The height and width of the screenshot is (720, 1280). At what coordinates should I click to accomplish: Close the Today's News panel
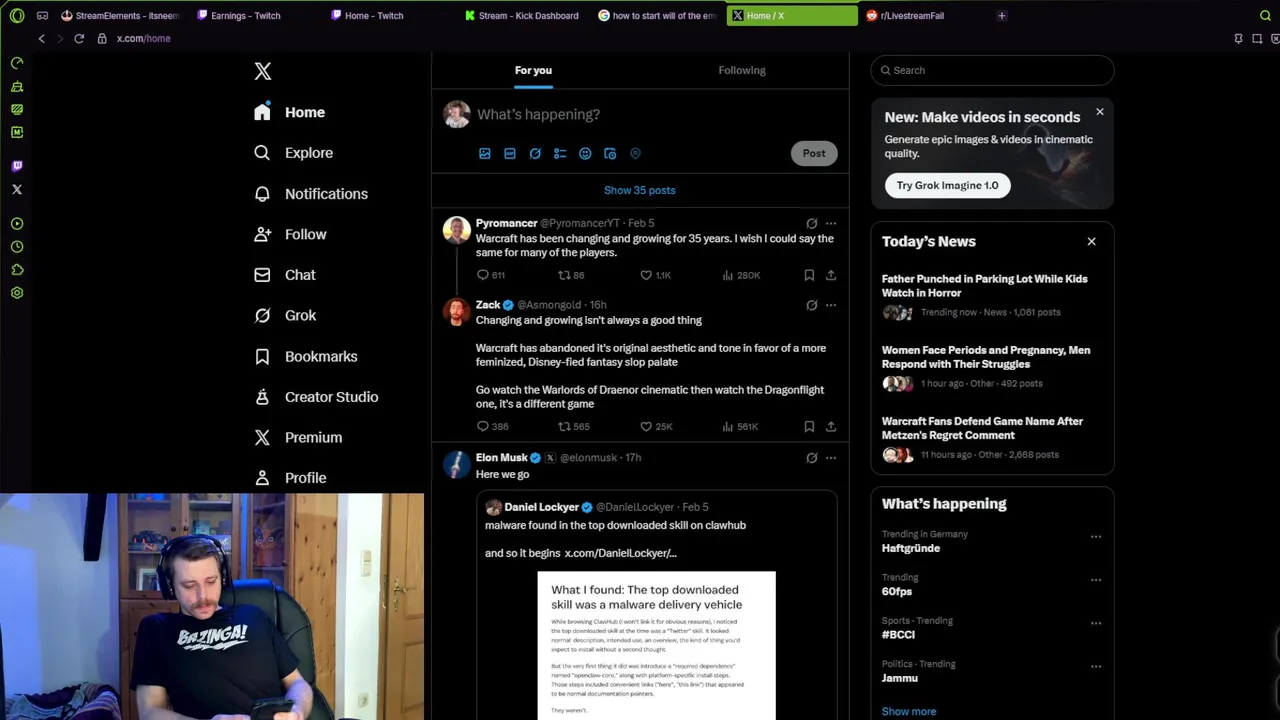coord(1092,241)
